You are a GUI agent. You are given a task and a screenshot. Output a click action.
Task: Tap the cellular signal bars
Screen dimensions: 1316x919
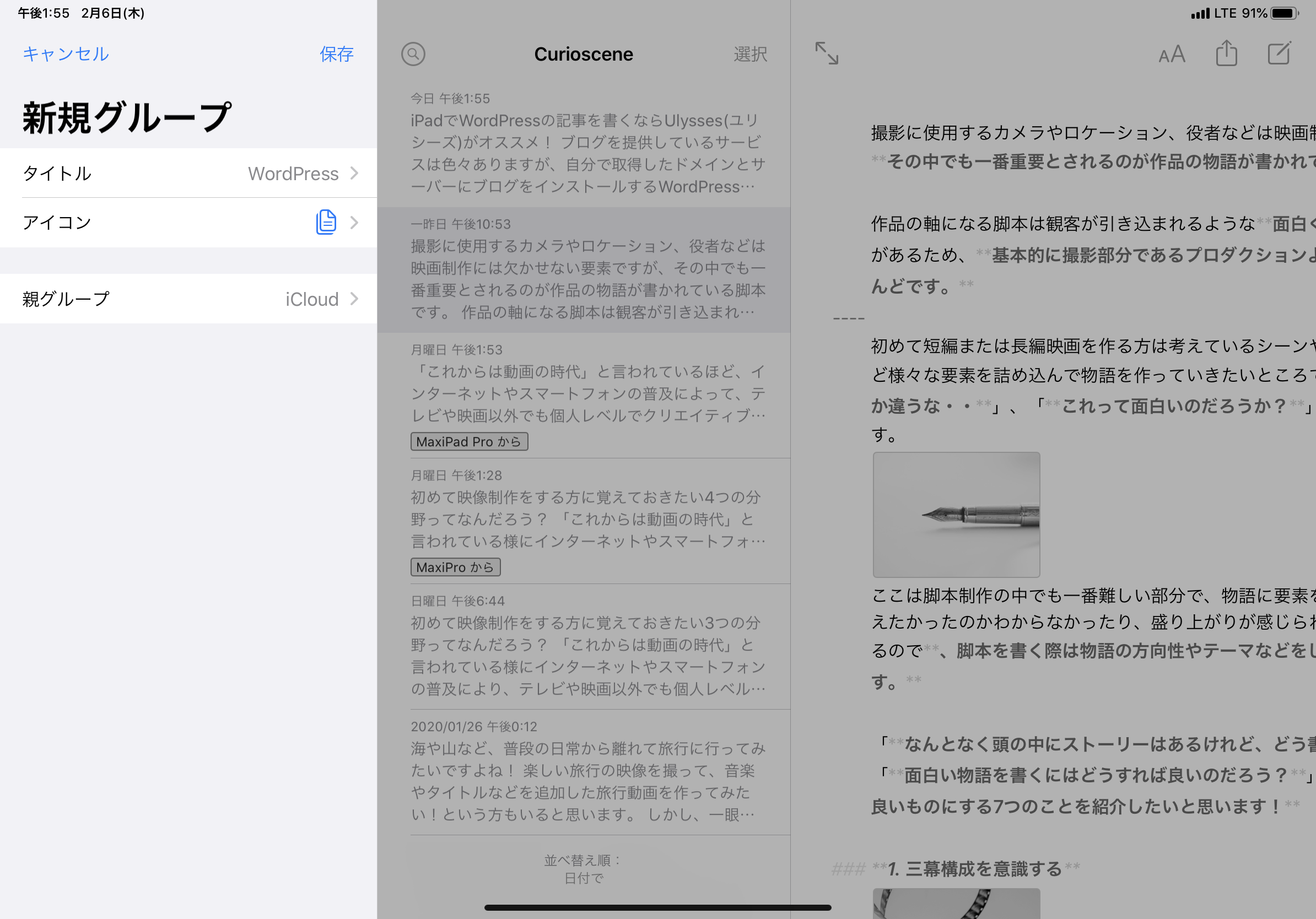[x=1200, y=13]
